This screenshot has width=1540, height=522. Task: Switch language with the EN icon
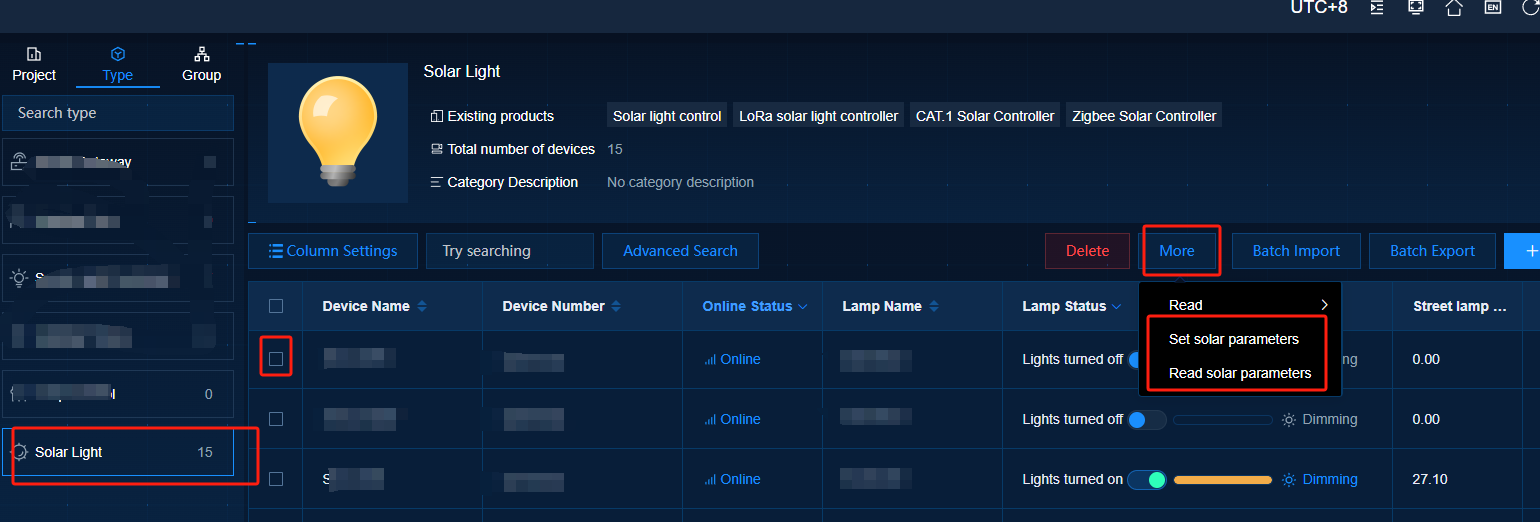click(1492, 7)
